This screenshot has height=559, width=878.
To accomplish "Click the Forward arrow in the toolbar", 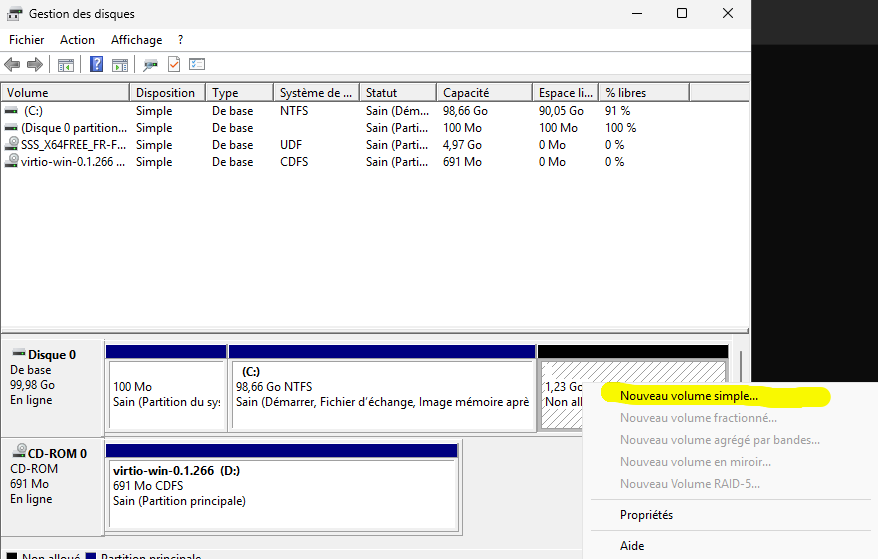I will (35, 65).
